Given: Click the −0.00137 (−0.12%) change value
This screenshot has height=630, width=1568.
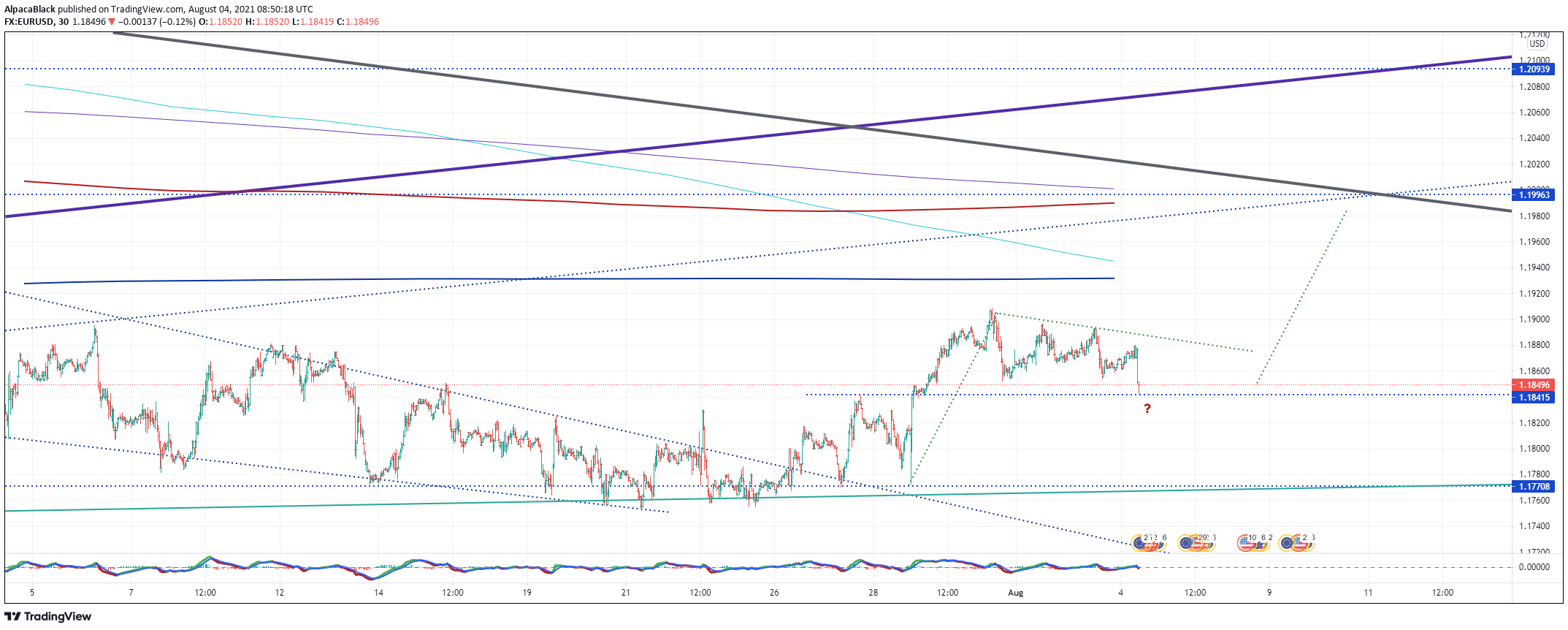Looking at the screenshot, I should coord(157,22).
